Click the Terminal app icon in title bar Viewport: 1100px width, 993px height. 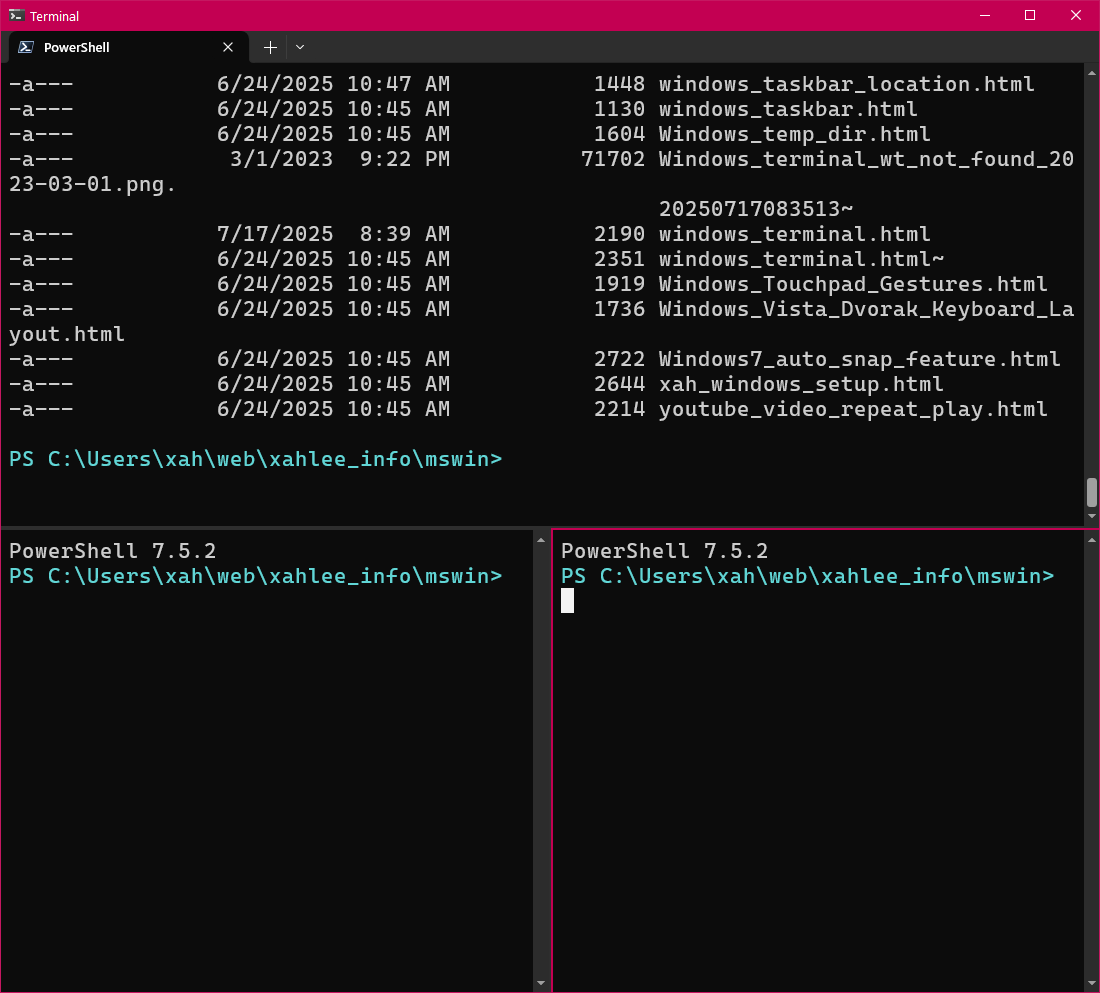click(15, 15)
